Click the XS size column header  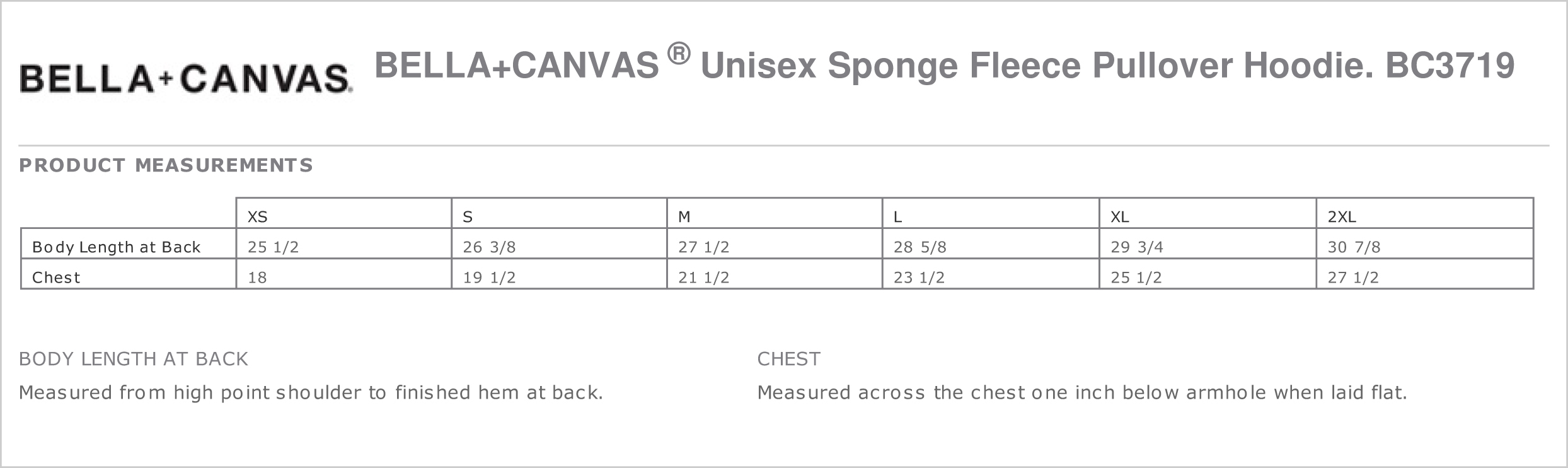pos(343,213)
